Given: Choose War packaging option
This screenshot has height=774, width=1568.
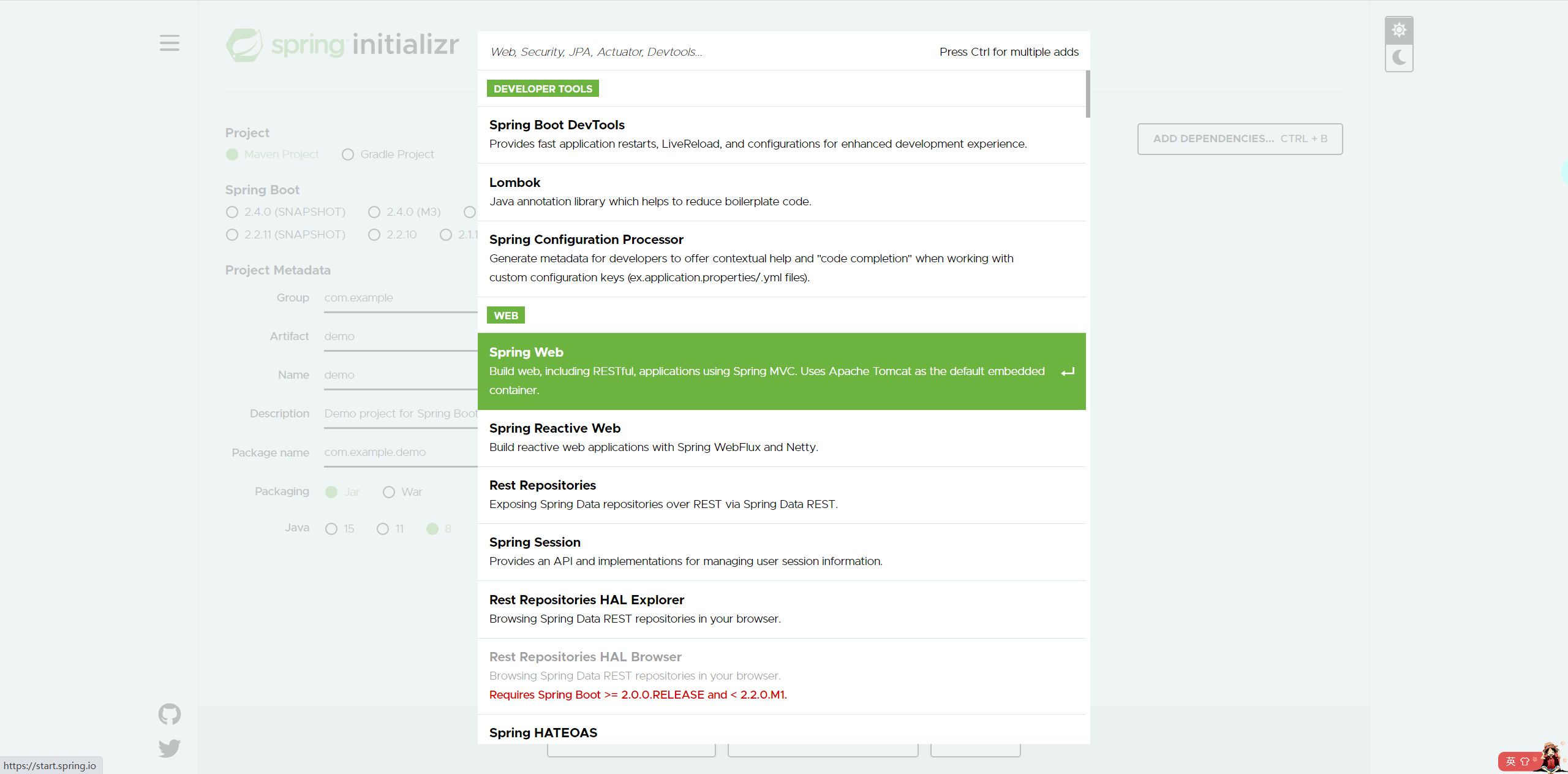Looking at the screenshot, I should coord(389,492).
